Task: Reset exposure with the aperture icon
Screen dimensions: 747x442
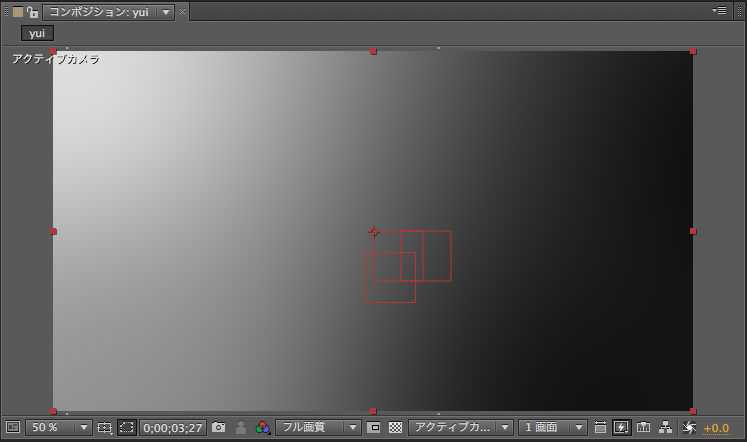Action: (x=689, y=428)
